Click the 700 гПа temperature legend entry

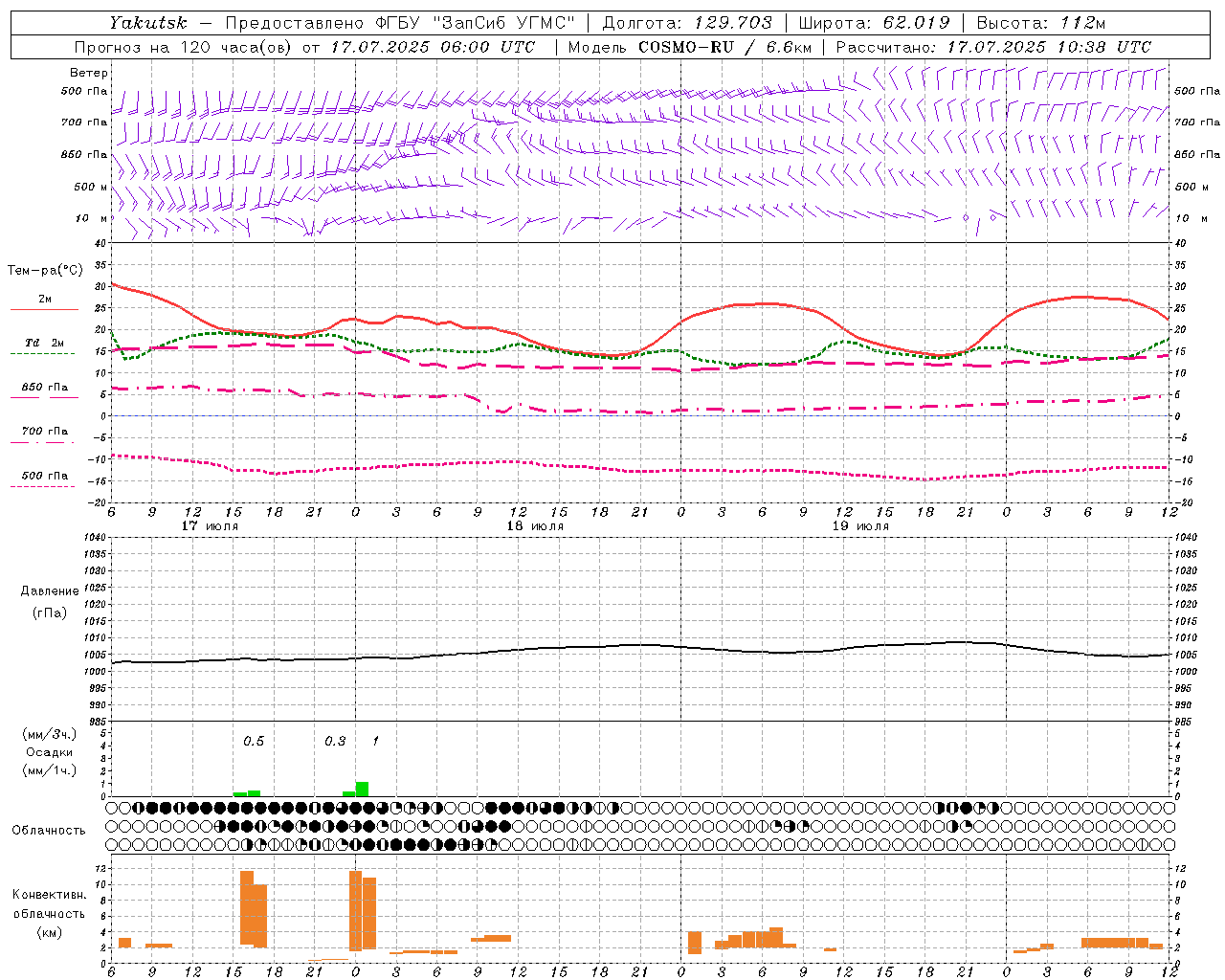coord(45,431)
